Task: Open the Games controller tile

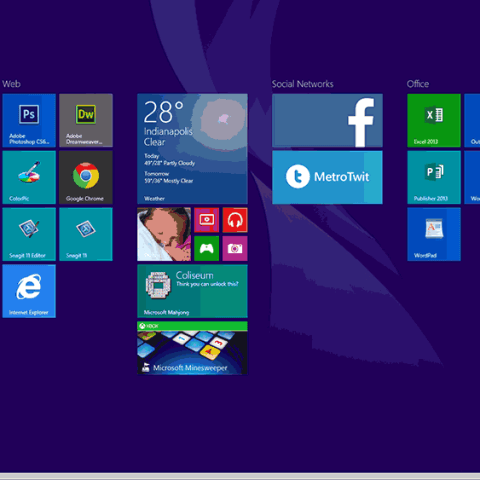Action: pos(207,249)
